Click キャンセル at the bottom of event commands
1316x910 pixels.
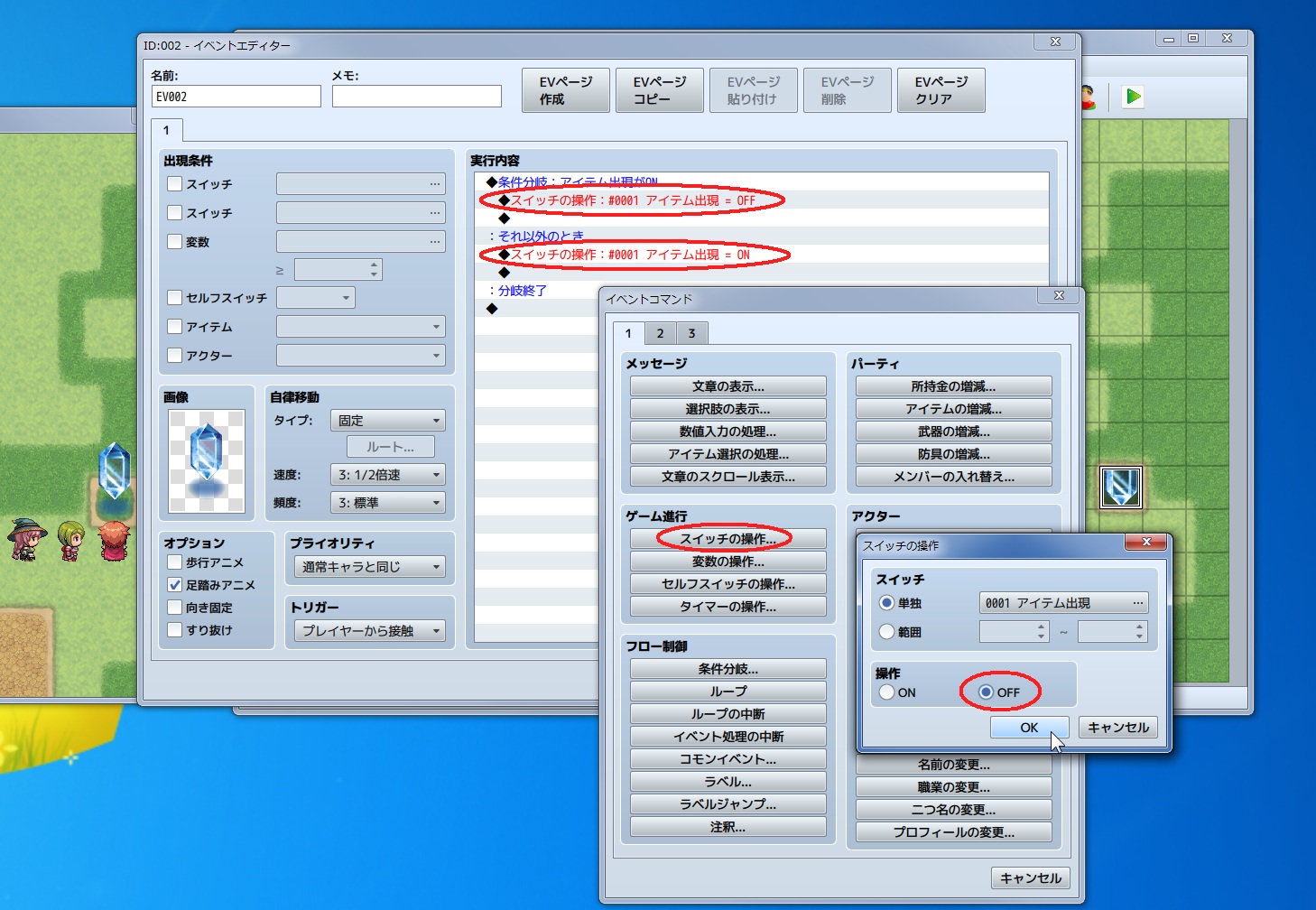point(1031,878)
